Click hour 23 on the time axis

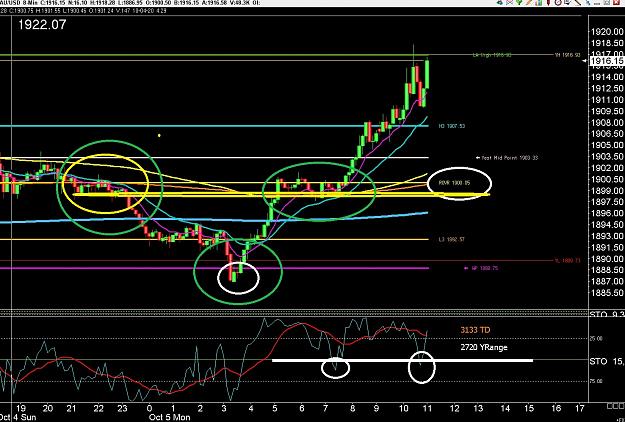122,408
